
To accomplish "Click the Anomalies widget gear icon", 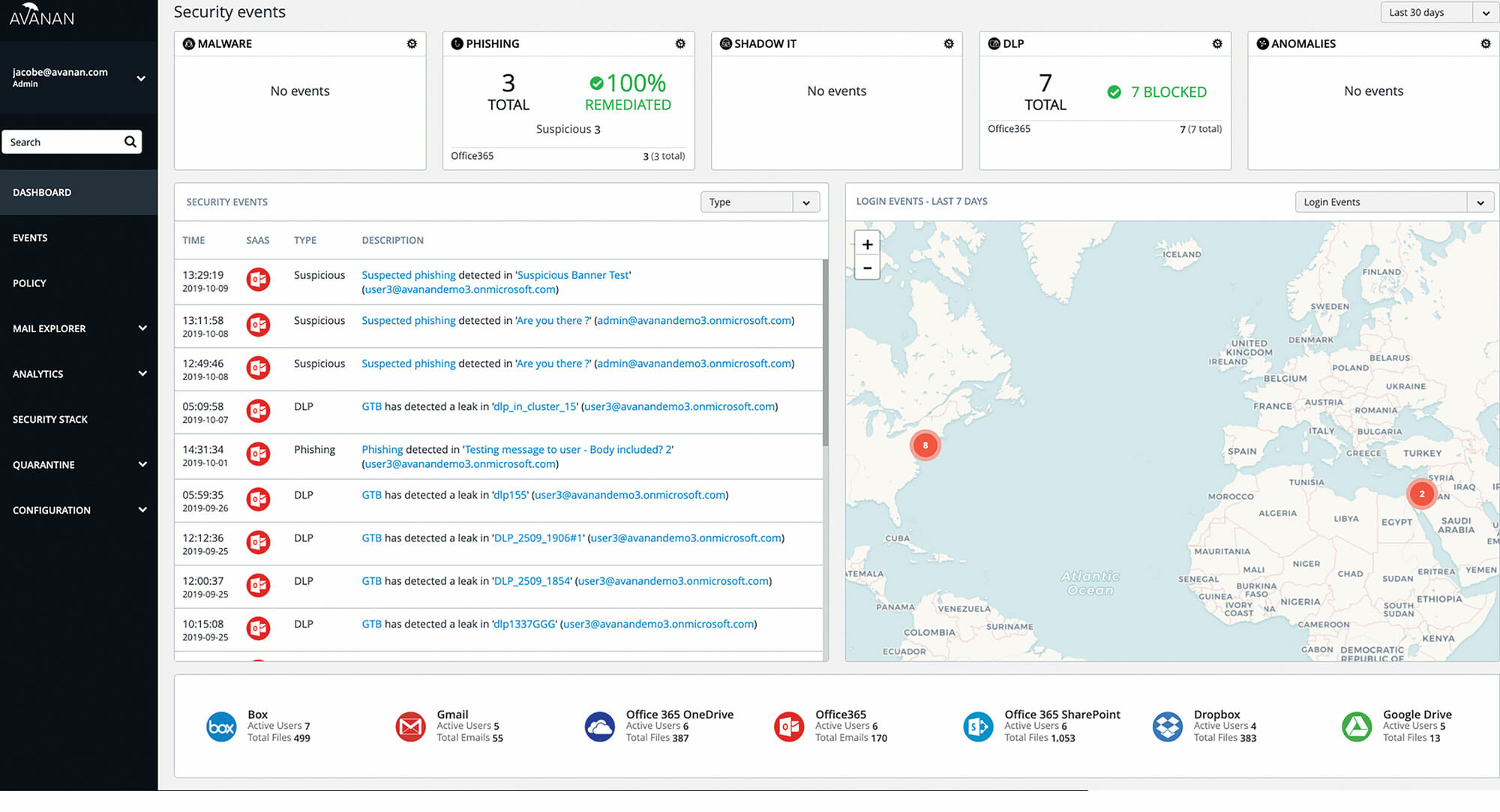I will coord(1486,43).
